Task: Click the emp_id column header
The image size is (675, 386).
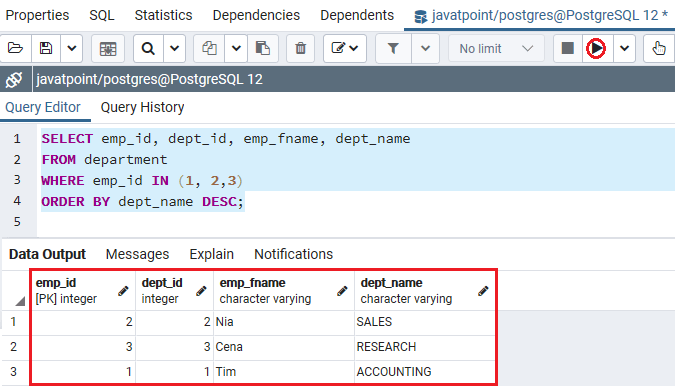Action: [x=84, y=290]
